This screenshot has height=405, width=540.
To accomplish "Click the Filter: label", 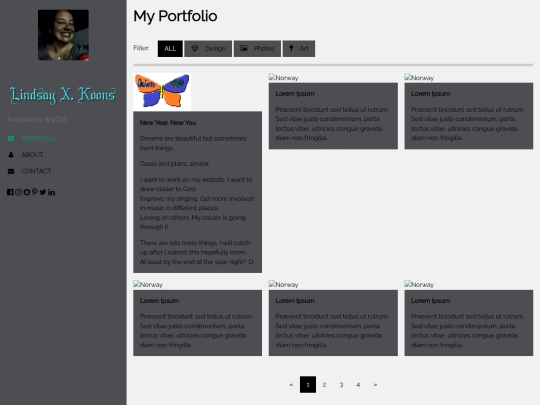I will click(x=141, y=48).
